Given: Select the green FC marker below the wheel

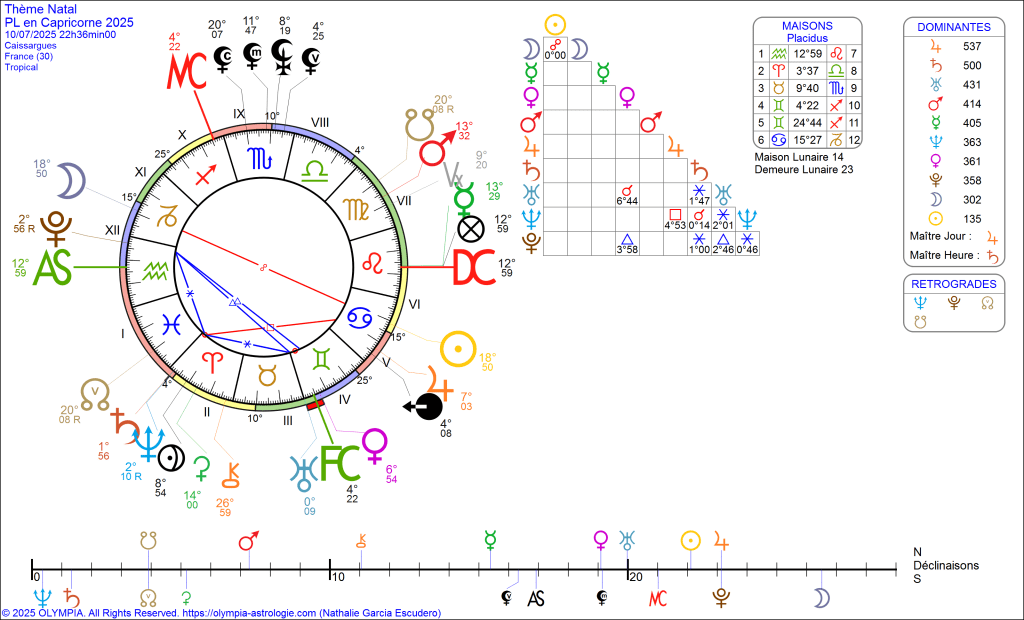Looking at the screenshot, I should coord(338,463).
